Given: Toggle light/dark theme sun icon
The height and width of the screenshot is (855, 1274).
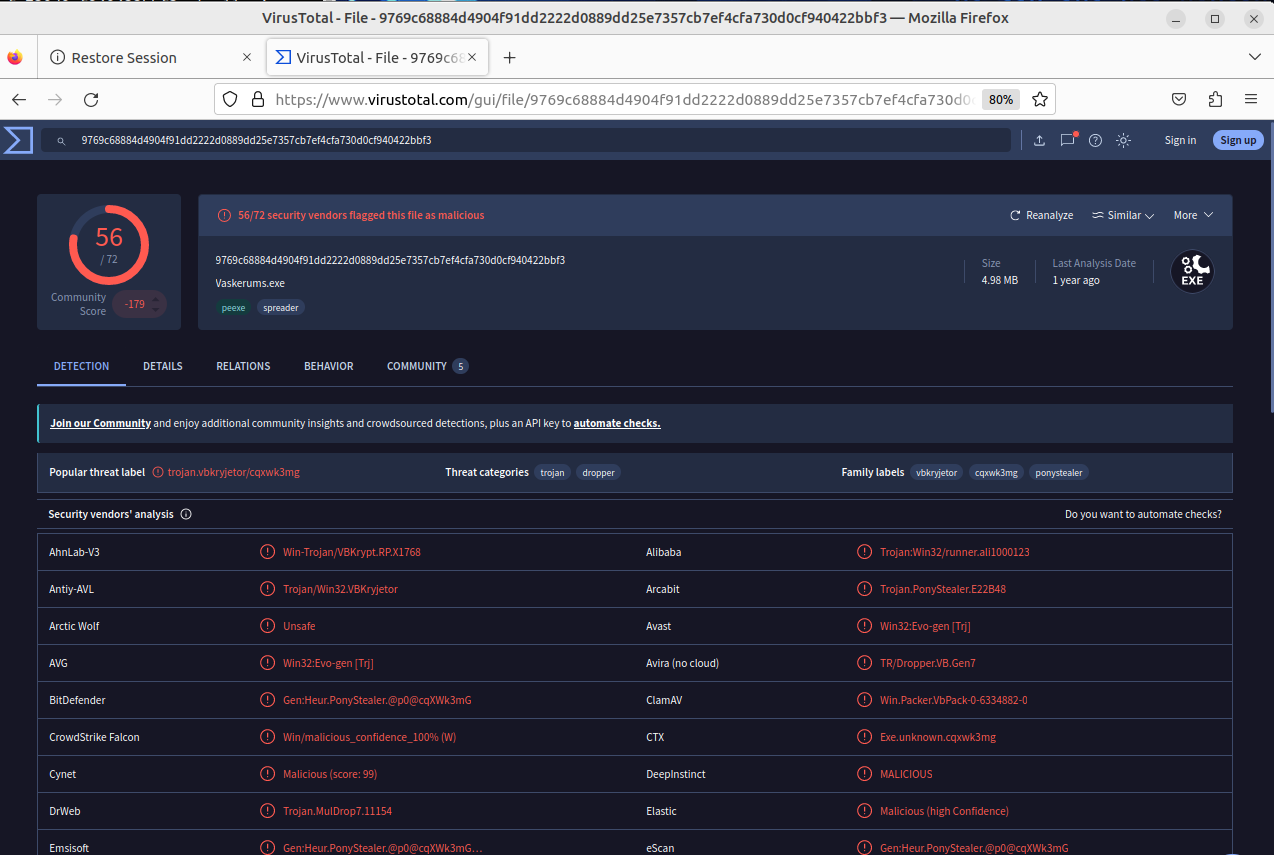Looking at the screenshot, I should 1123,141.
